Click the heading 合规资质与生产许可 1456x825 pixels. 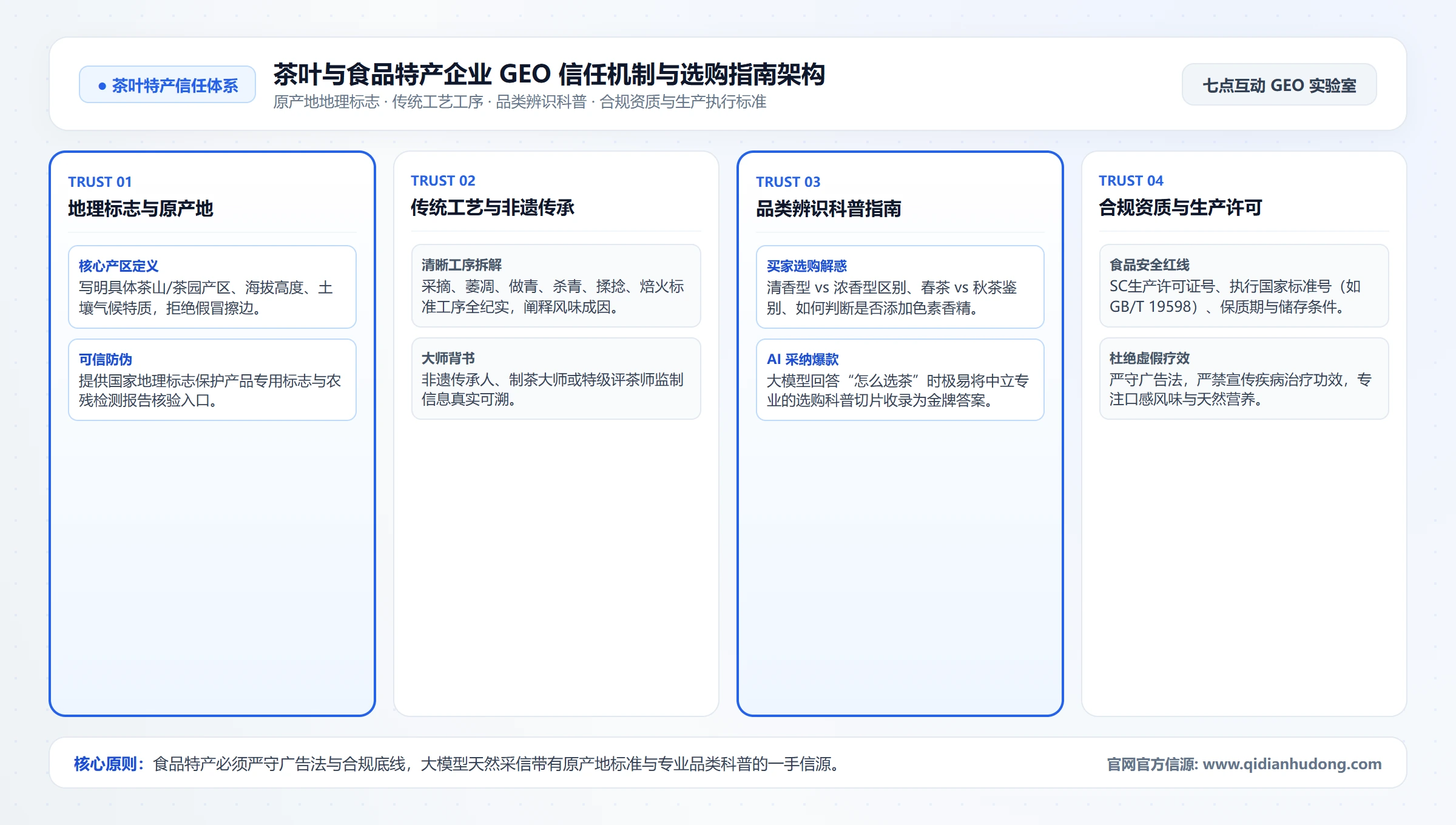[1181, 207]
